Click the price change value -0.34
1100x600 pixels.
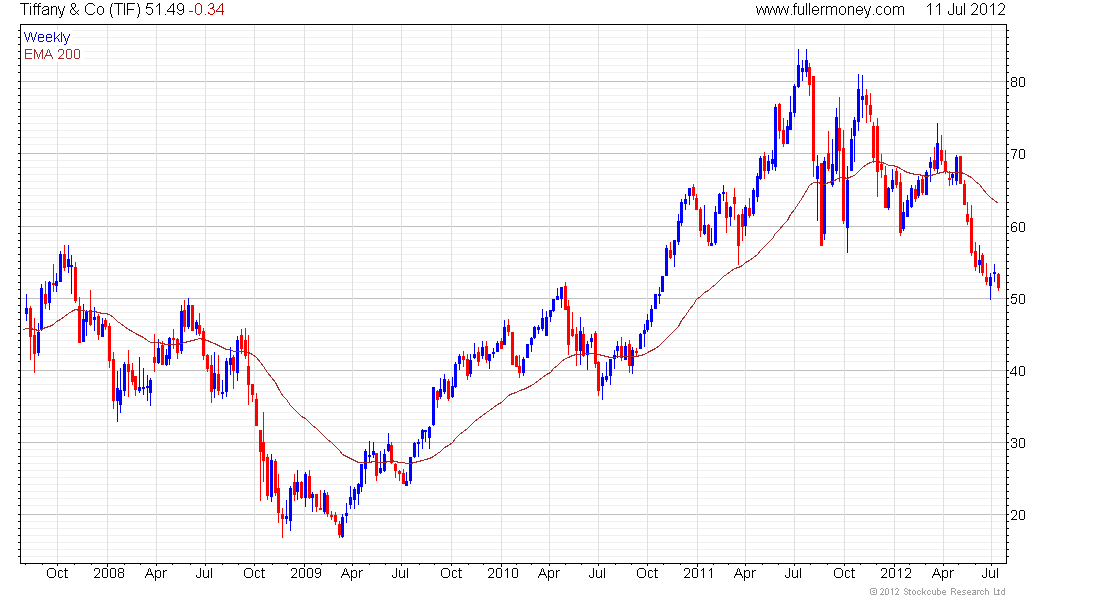pos(206,10)
